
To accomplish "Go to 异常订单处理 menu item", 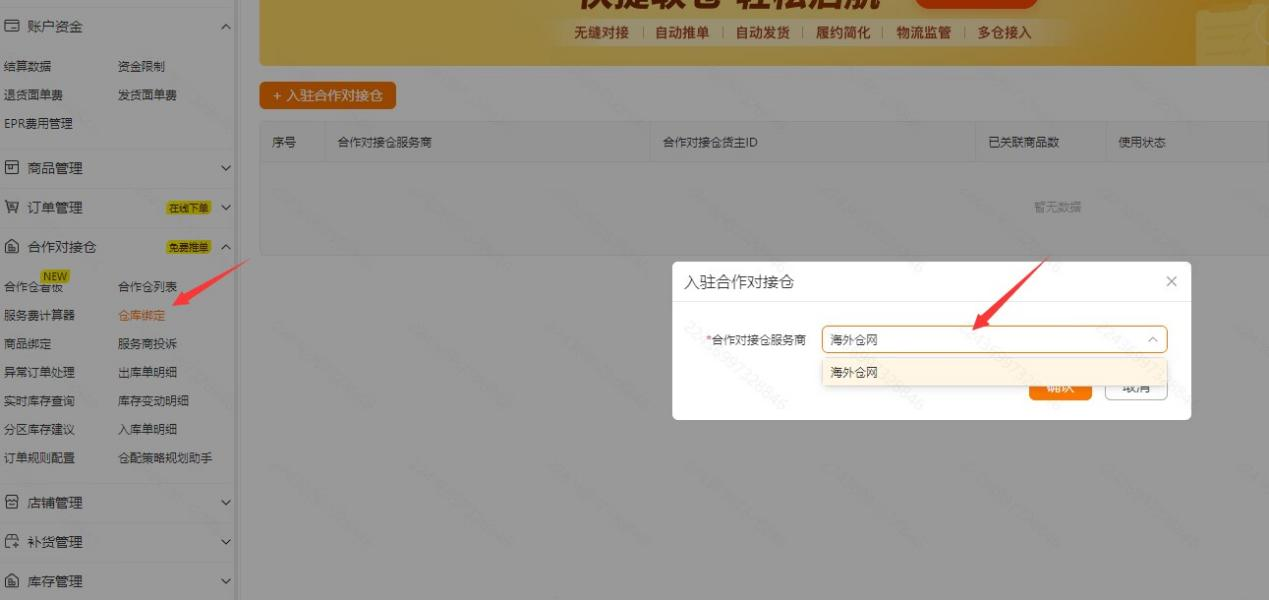I will tap(40, 373).
